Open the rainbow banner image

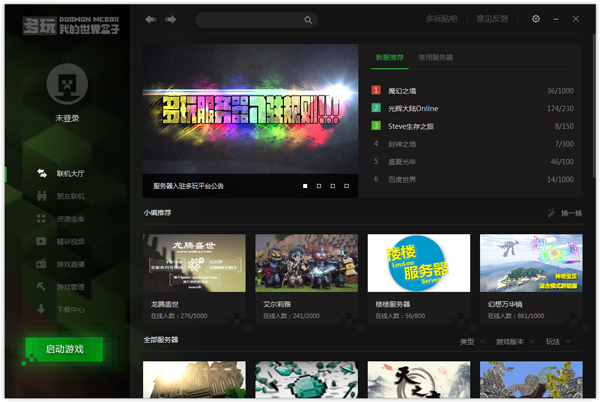[x=250, y=109]
